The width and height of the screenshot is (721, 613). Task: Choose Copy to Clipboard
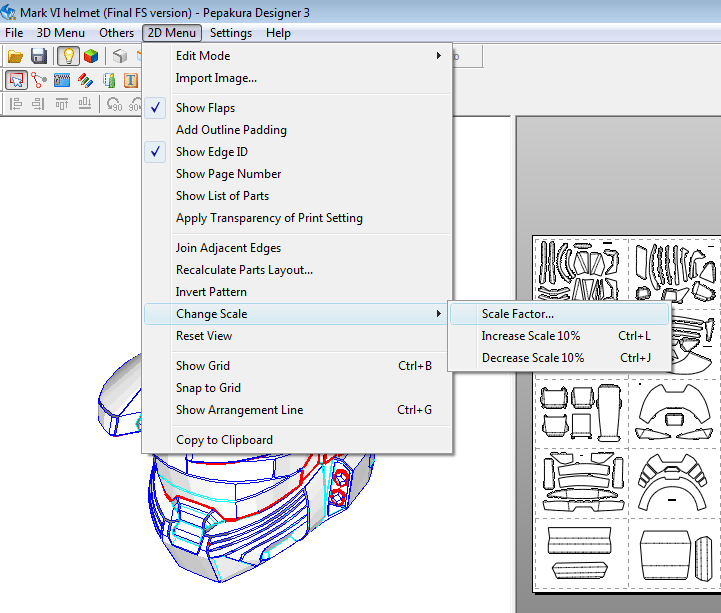298,440
